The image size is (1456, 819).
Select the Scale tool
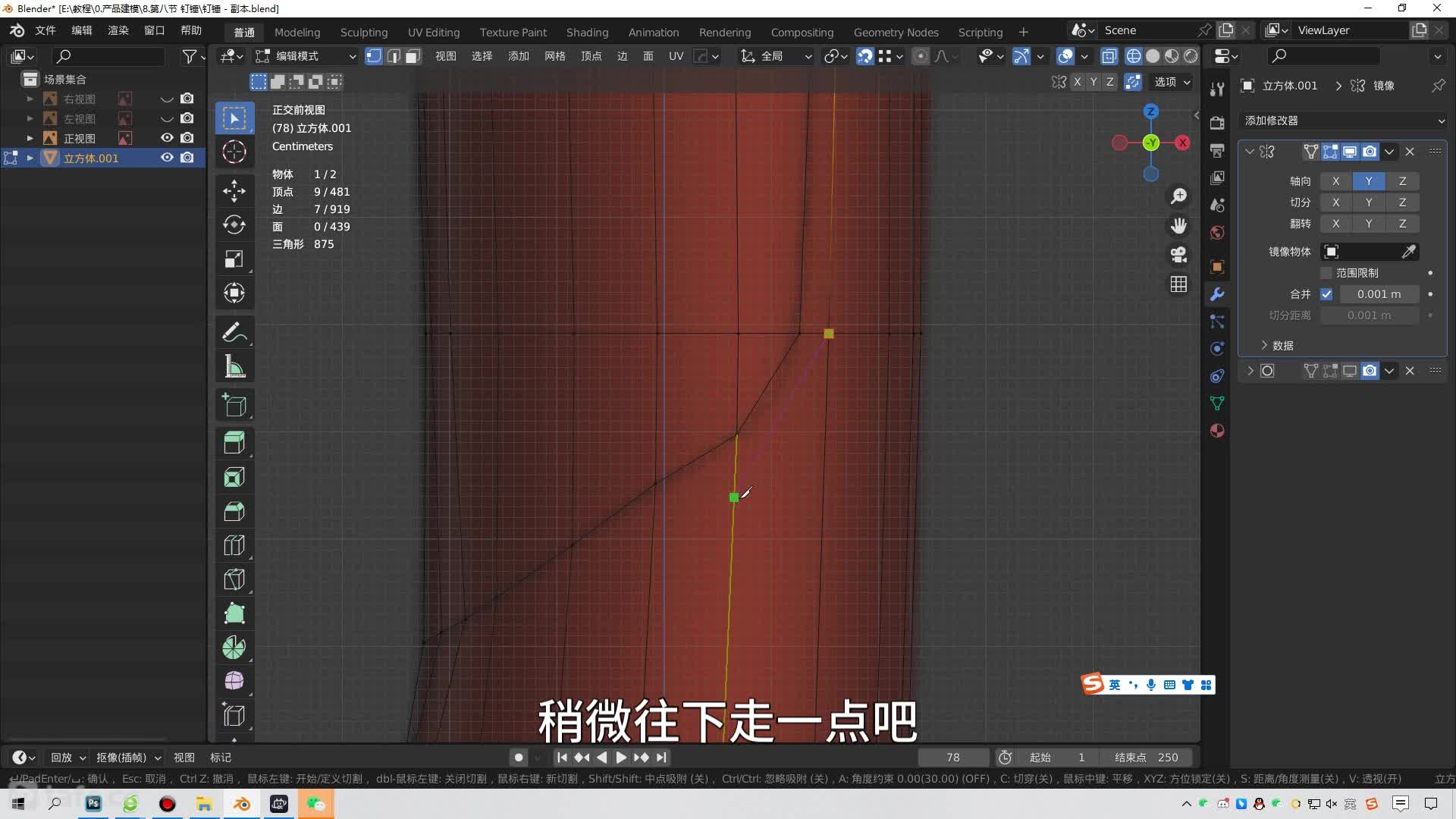pos(234,259)
